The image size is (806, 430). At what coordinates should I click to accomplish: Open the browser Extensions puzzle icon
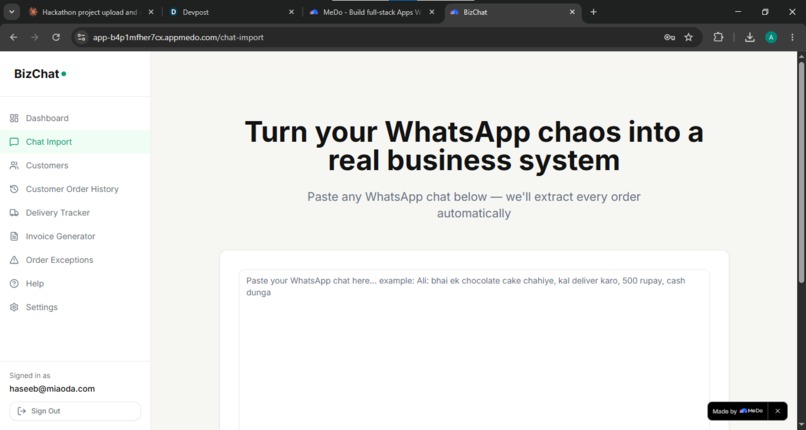click(x=718, y=37)
